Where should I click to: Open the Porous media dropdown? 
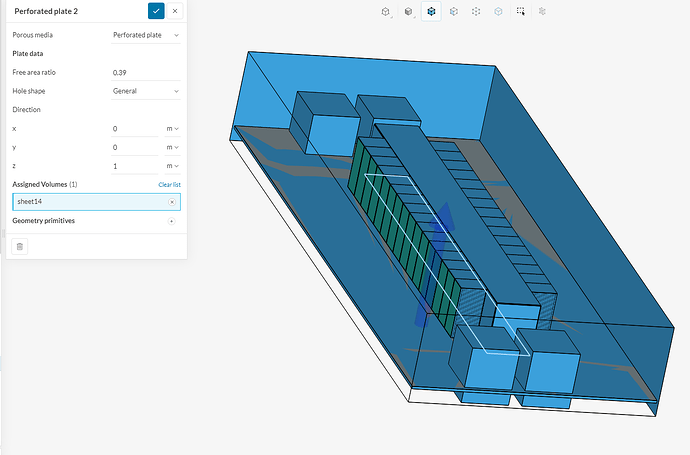click(145, 35)
